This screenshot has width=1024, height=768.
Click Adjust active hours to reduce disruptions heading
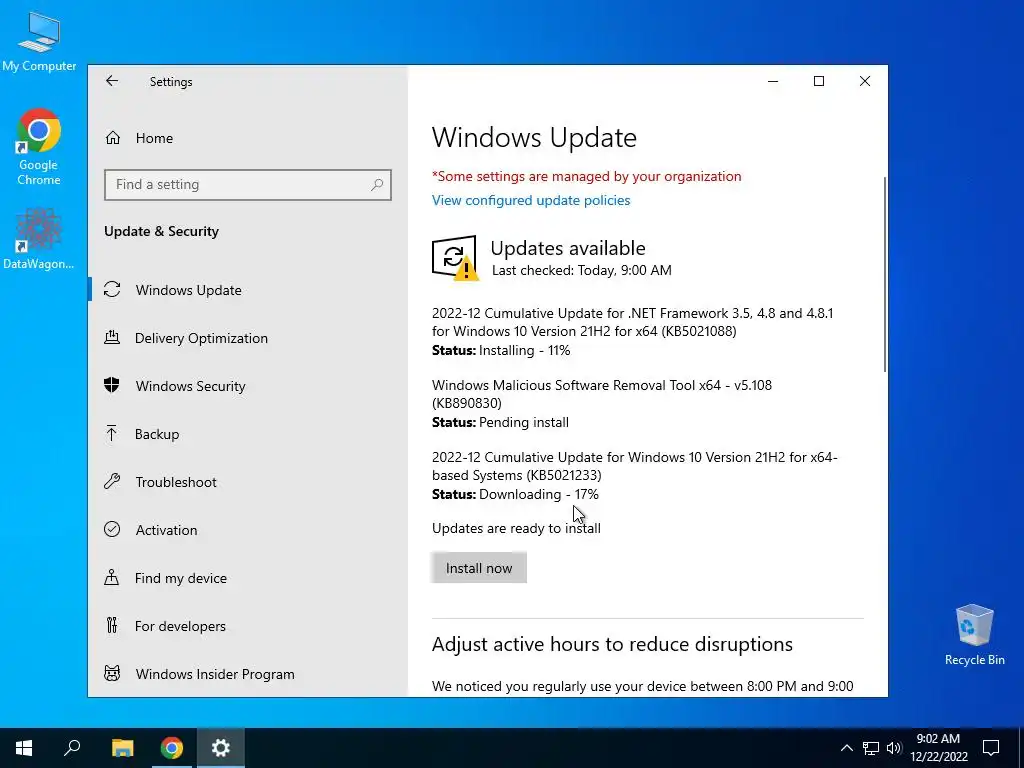(612, 645)
